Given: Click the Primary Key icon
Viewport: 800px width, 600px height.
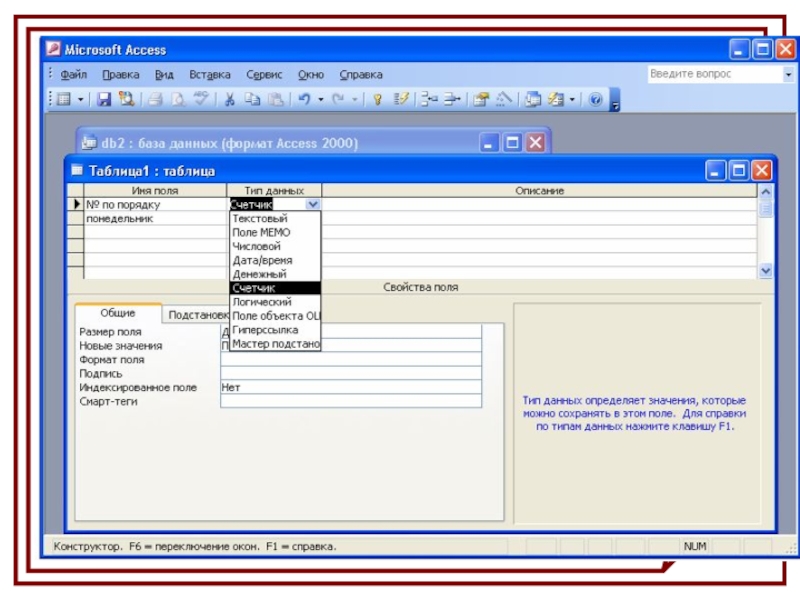Looking at the screenshot, I should coord(378,99).
